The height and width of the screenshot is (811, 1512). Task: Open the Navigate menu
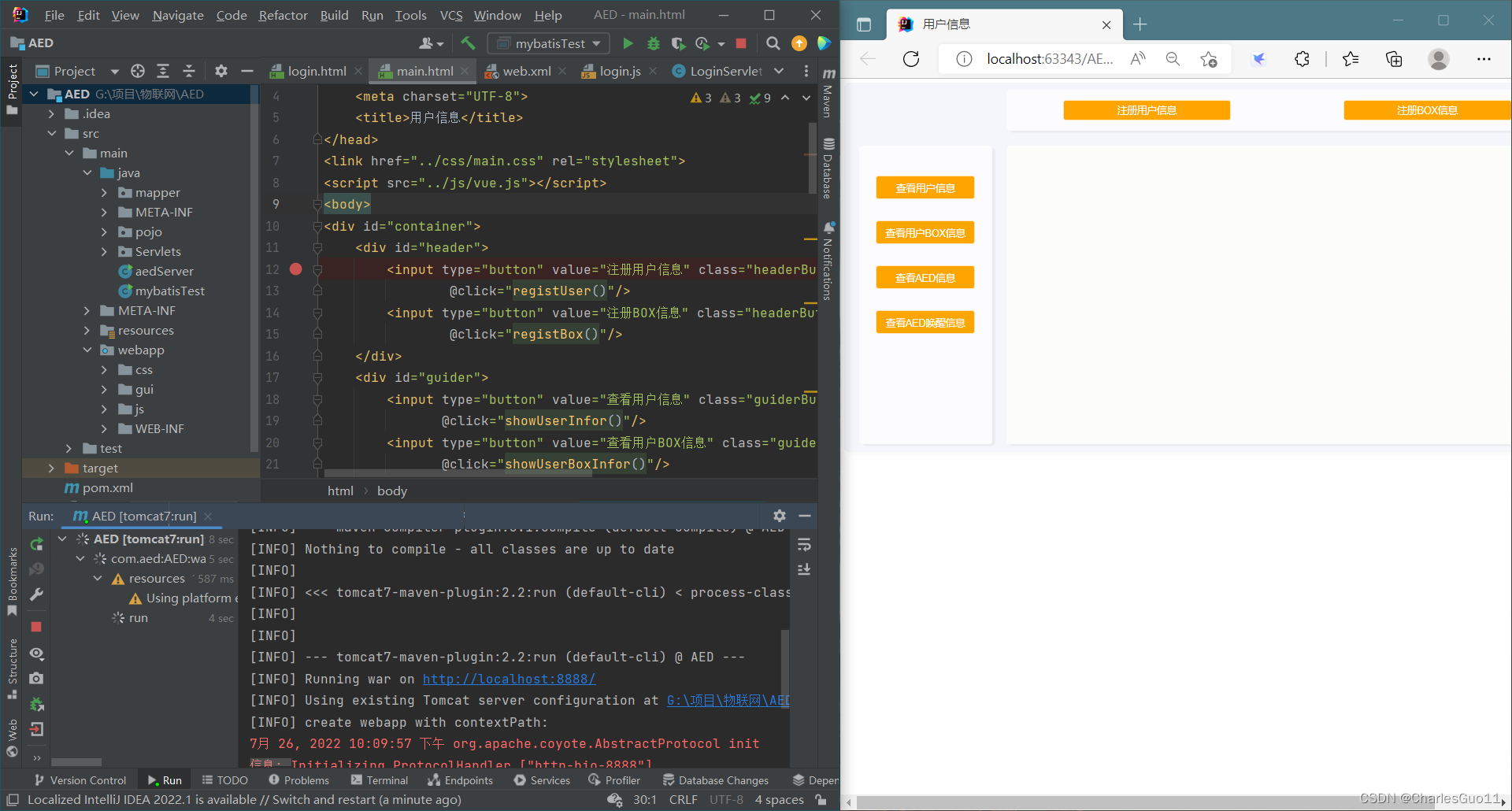(x=178, y=15)
